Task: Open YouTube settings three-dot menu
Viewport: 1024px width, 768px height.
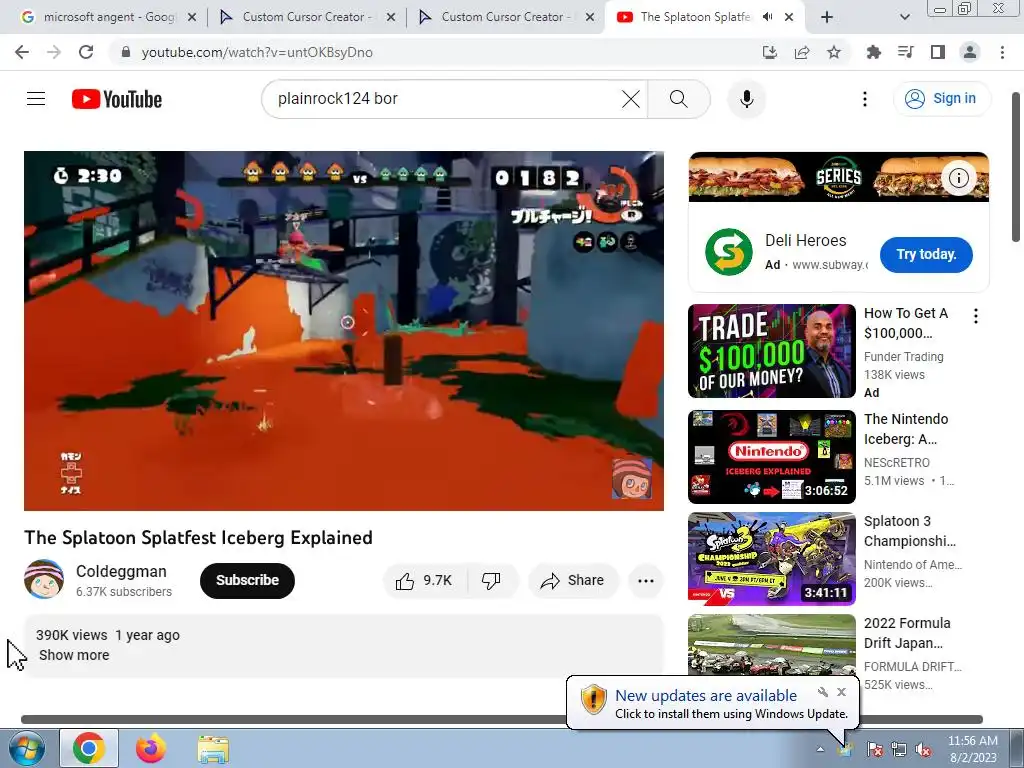Action: 865,99
